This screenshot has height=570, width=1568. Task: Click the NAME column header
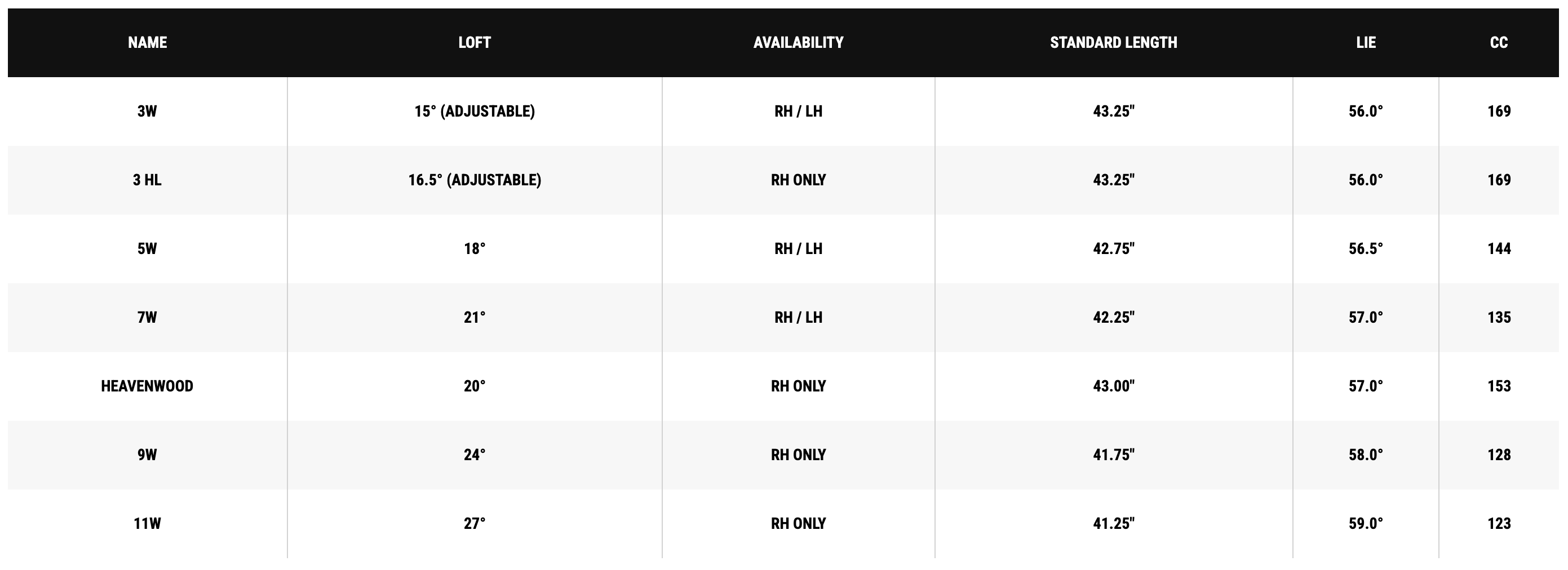(147, 43)
